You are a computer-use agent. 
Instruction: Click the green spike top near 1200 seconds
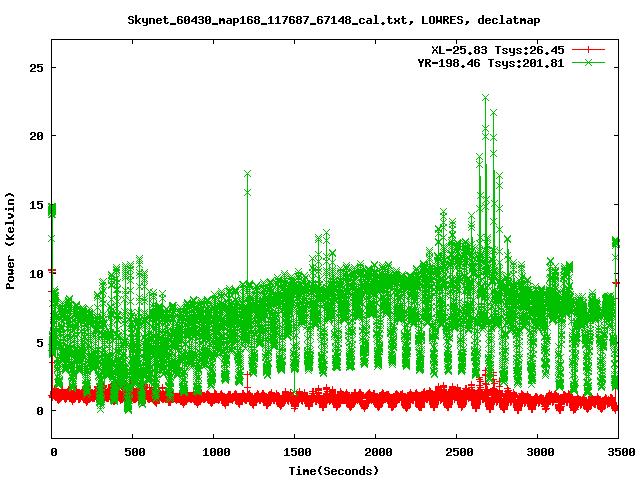coord(247,174)
